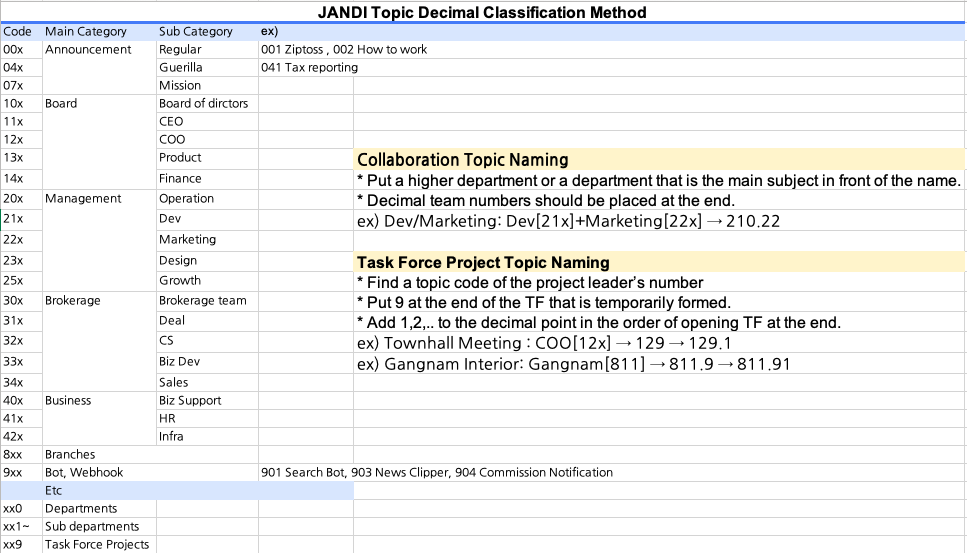The width and height of the screenshot is (967, 553).
Task: Select the 'Brokerage team' cell
Action: coord(207,300)
